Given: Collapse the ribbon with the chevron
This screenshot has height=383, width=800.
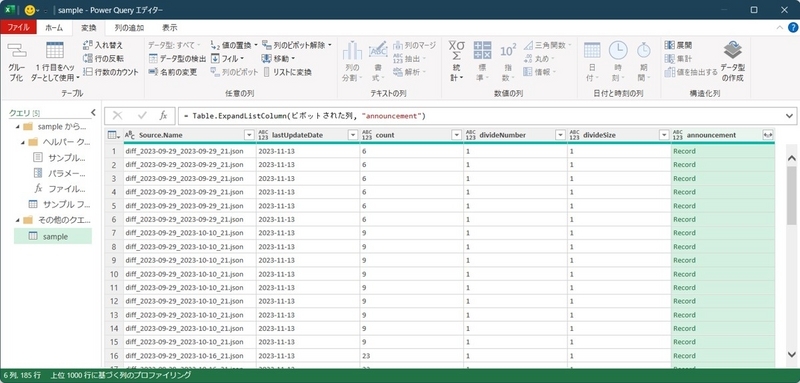Looking at the screenshot, I should click(779, 28).
